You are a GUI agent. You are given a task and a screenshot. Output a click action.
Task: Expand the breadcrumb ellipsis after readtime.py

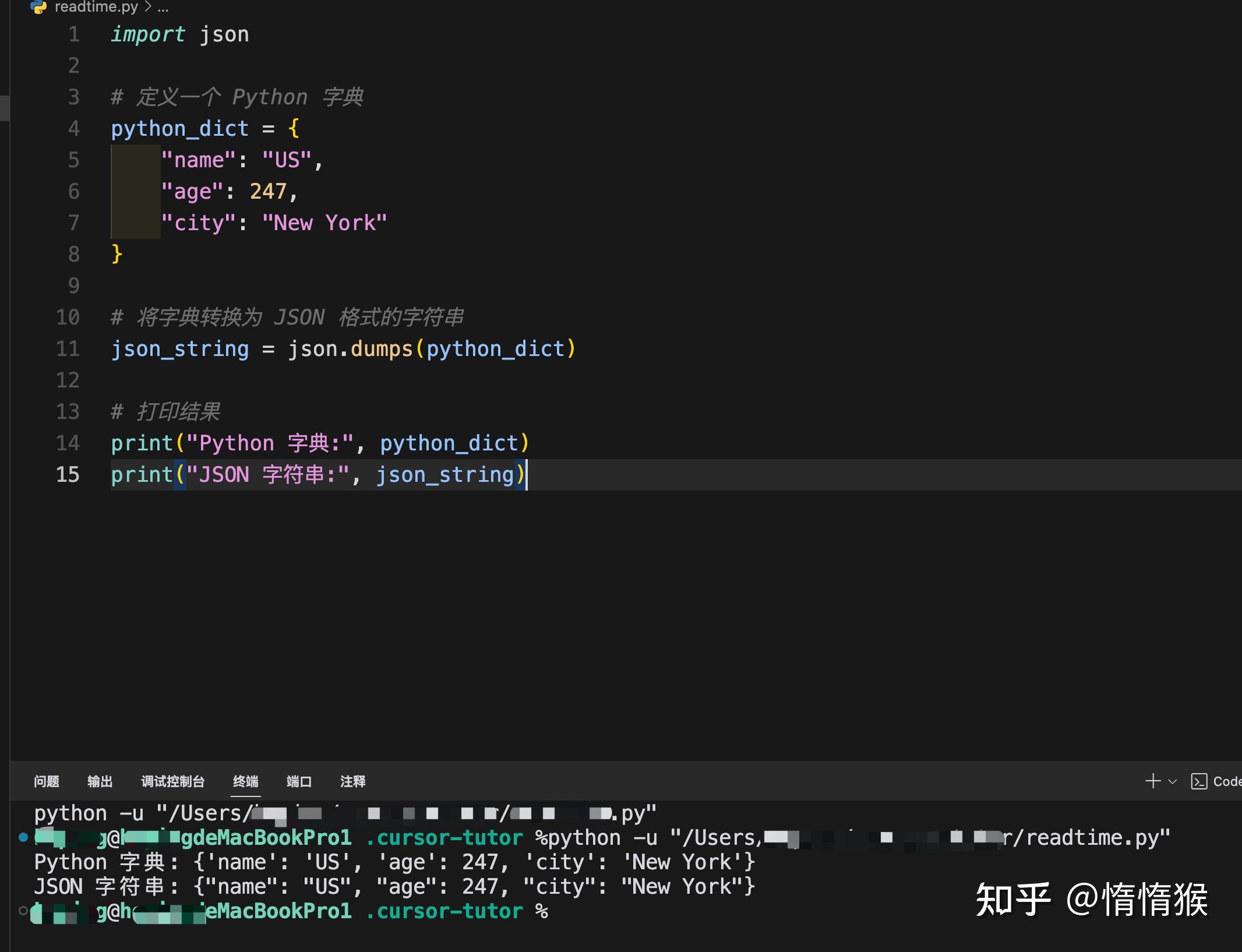point(163,7)
